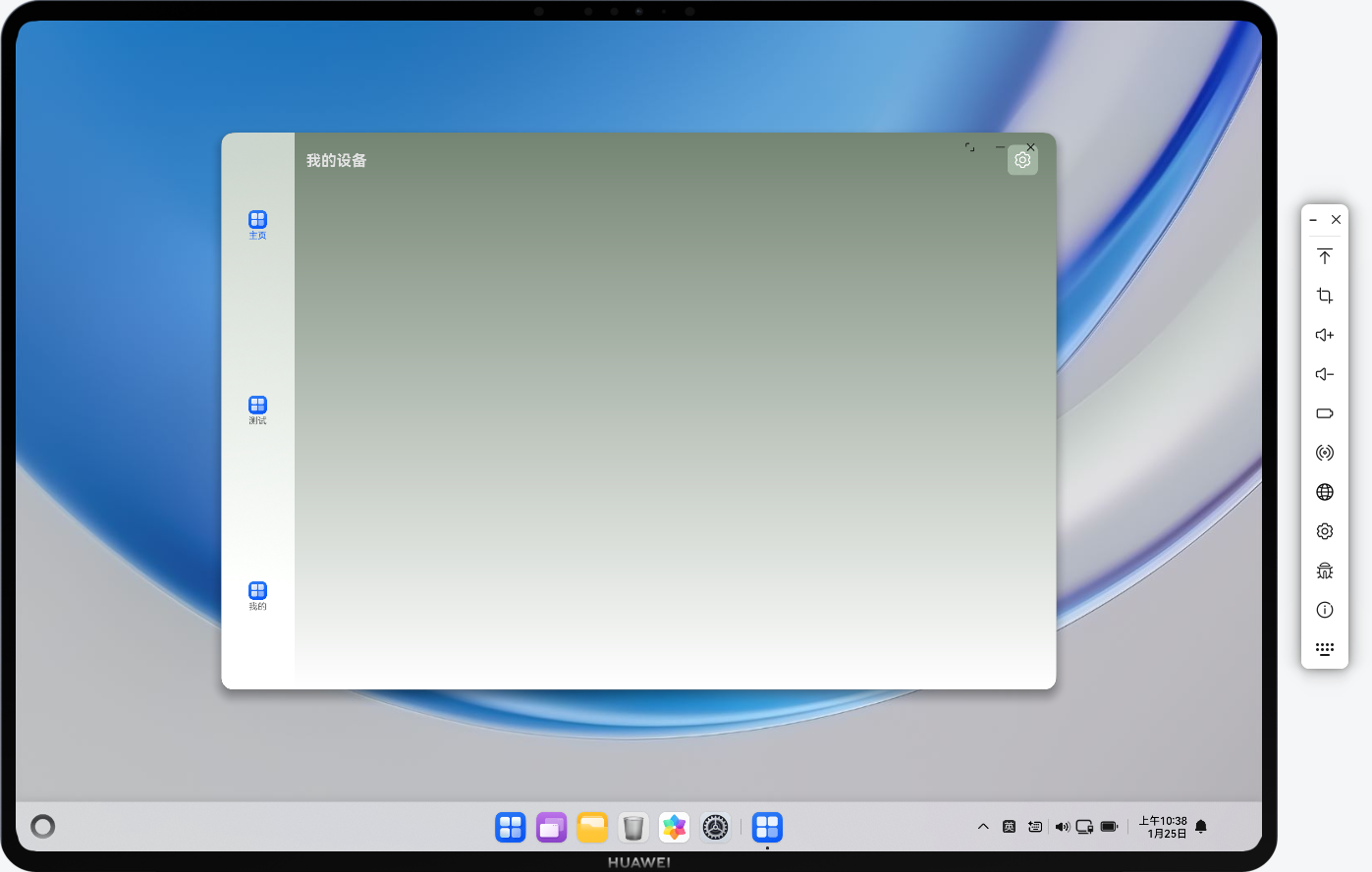Click the crop screenshot icon in emulator toolbar
The width and height of the screenshot is (1372, 872).
pyautogui.click(x=1324, y=296)
